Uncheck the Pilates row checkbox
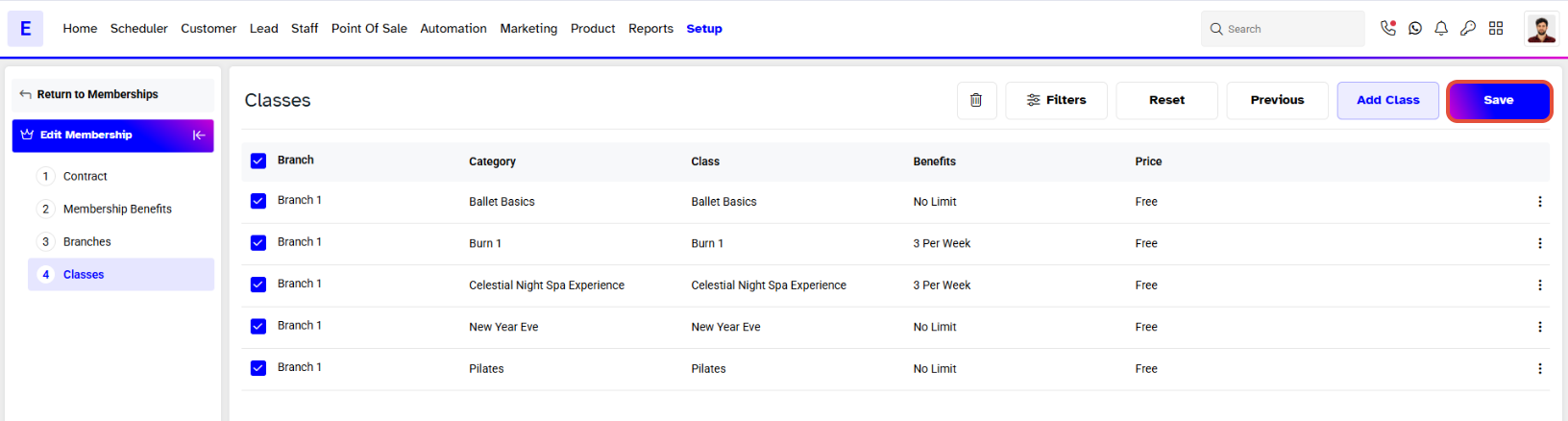Screen dimensions: 1568x421 click(x=258, y=368)
